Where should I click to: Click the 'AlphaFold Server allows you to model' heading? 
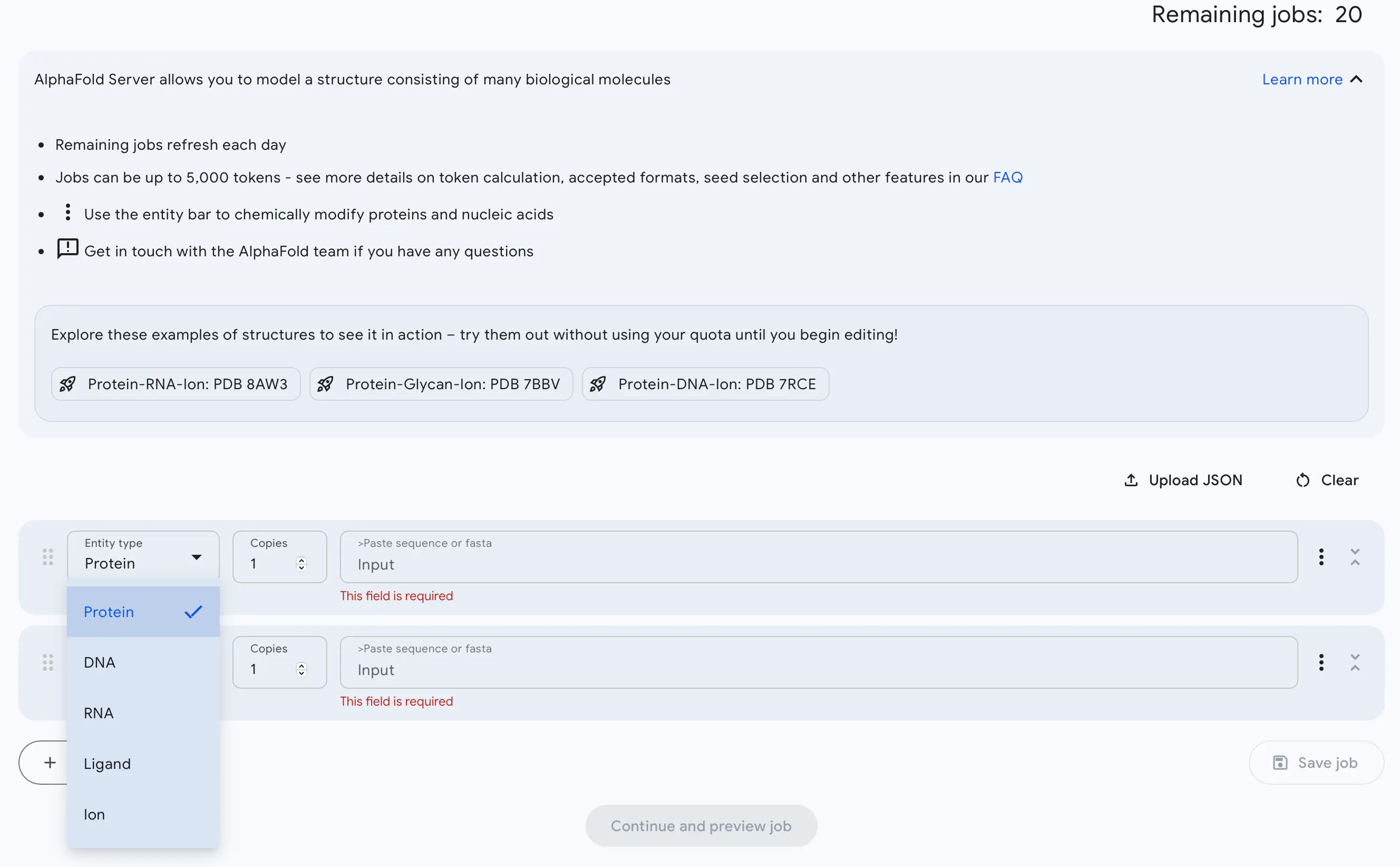353,79
